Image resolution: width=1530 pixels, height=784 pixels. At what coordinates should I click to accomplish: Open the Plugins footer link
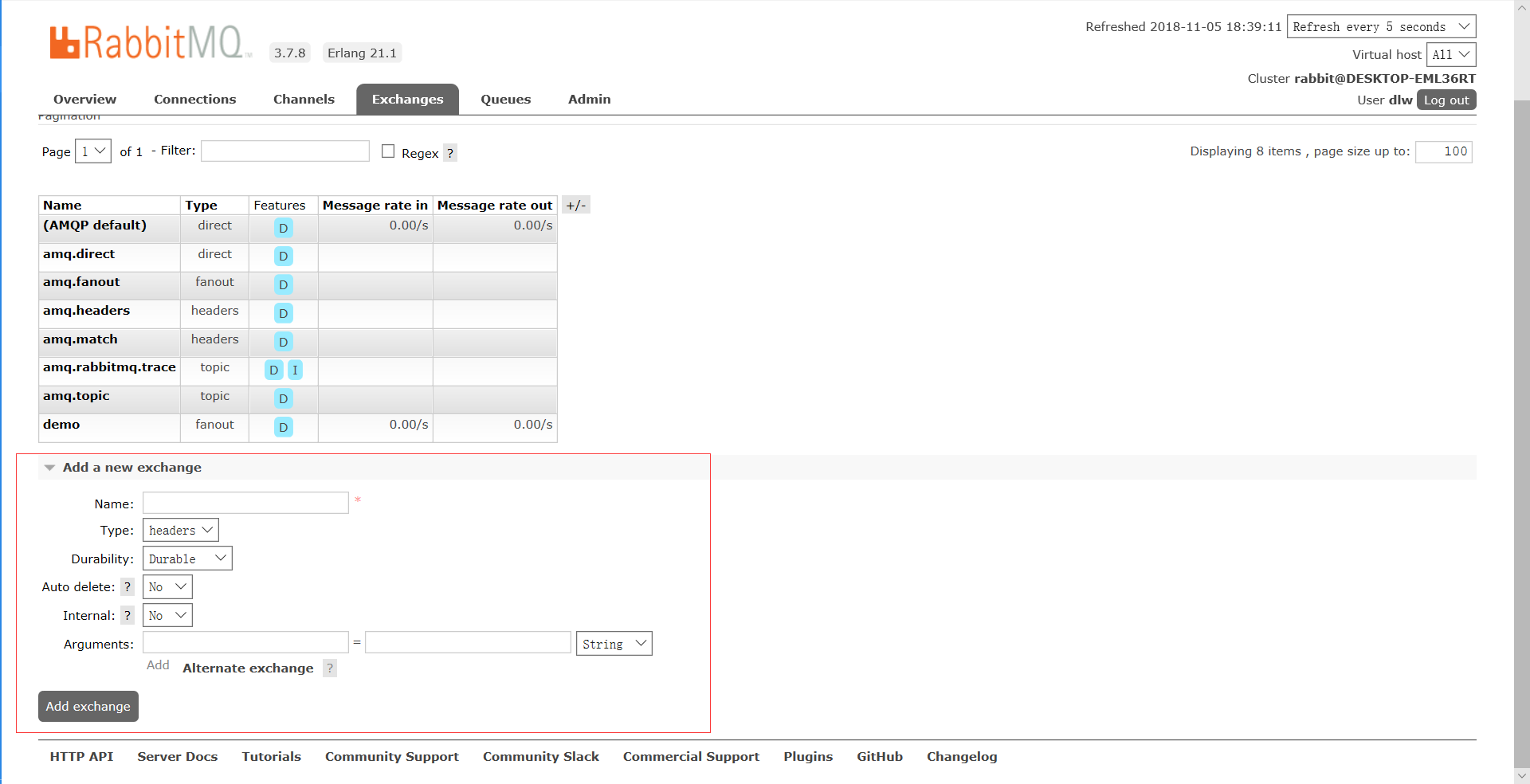pos(808,757)
